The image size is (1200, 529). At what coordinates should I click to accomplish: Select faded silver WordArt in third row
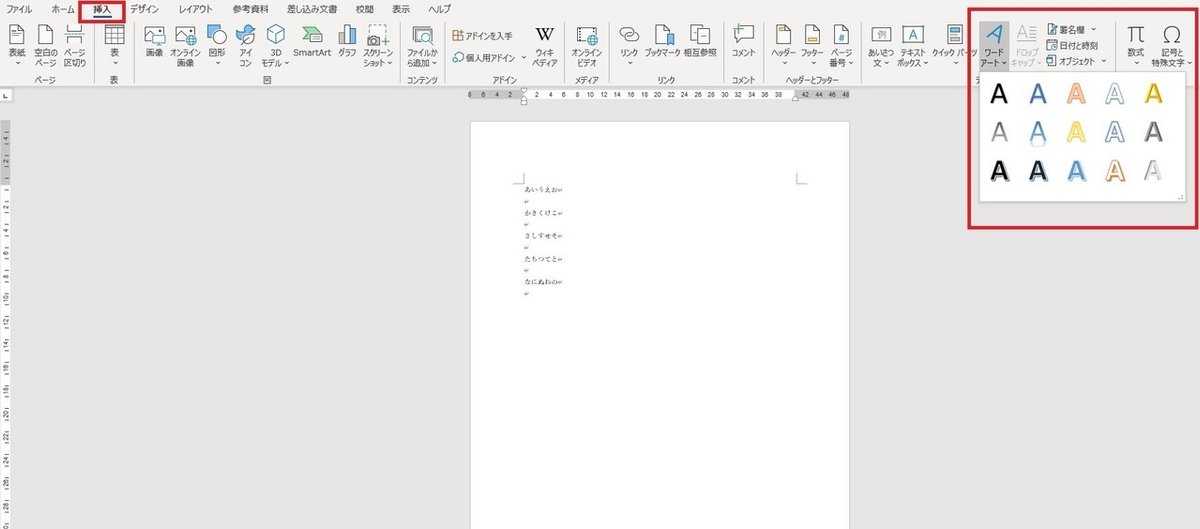click(x=1153, y=170)
